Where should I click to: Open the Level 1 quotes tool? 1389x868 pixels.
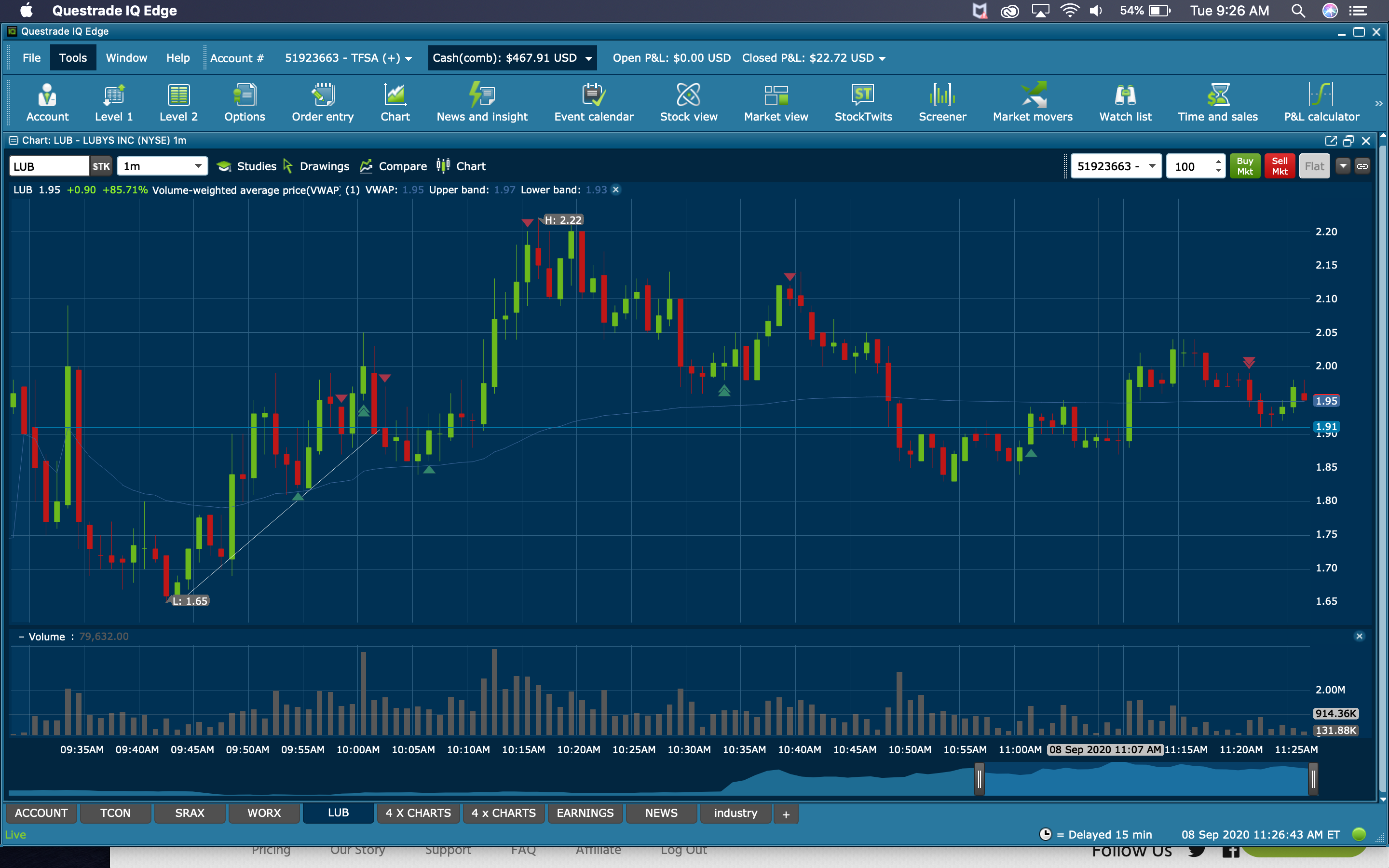click(x=114, y=102)
